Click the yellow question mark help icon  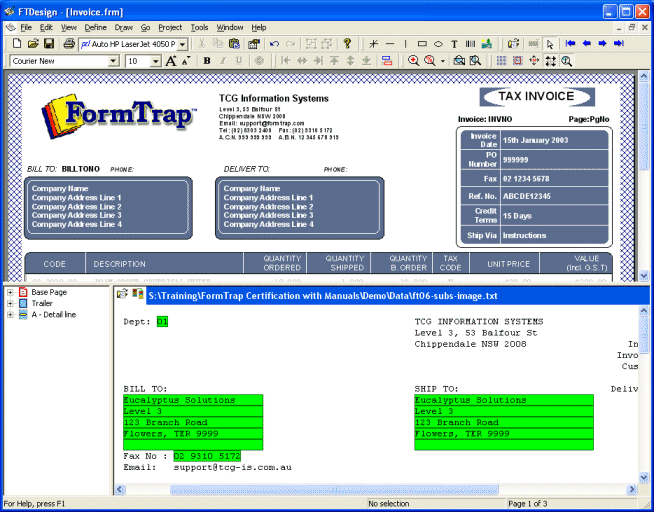[x=347, y=43]
